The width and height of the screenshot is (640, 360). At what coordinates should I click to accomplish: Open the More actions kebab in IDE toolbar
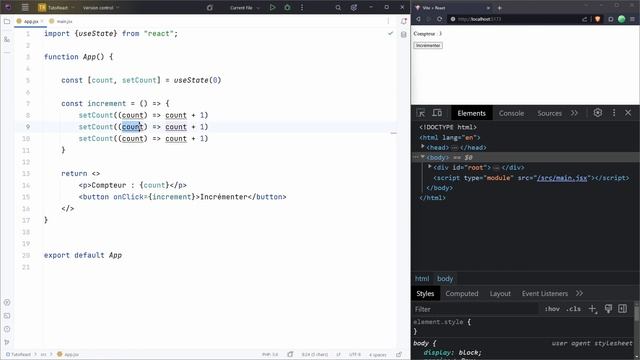[302, 7]
